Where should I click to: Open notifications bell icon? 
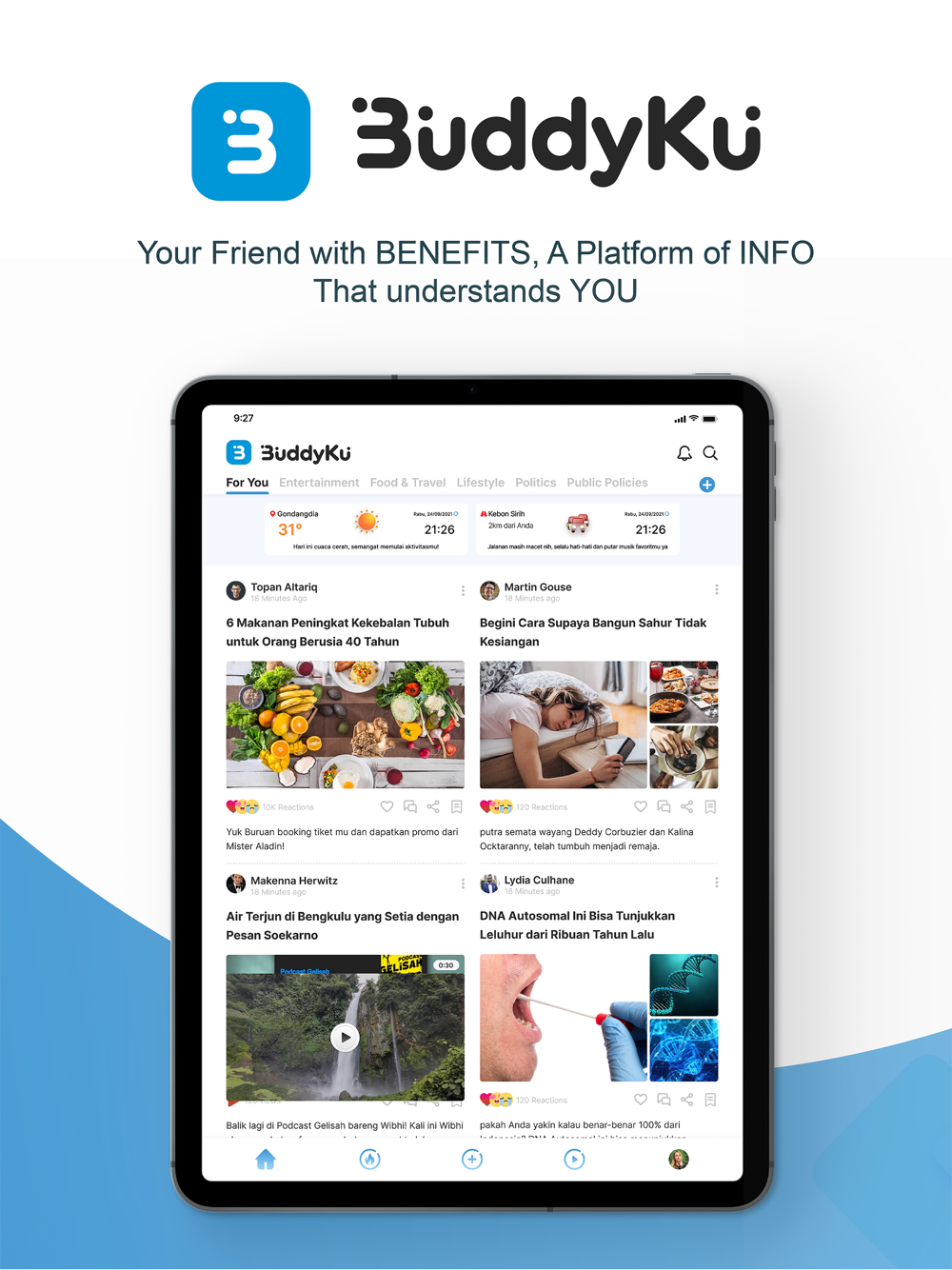click(x=684, y=453)
